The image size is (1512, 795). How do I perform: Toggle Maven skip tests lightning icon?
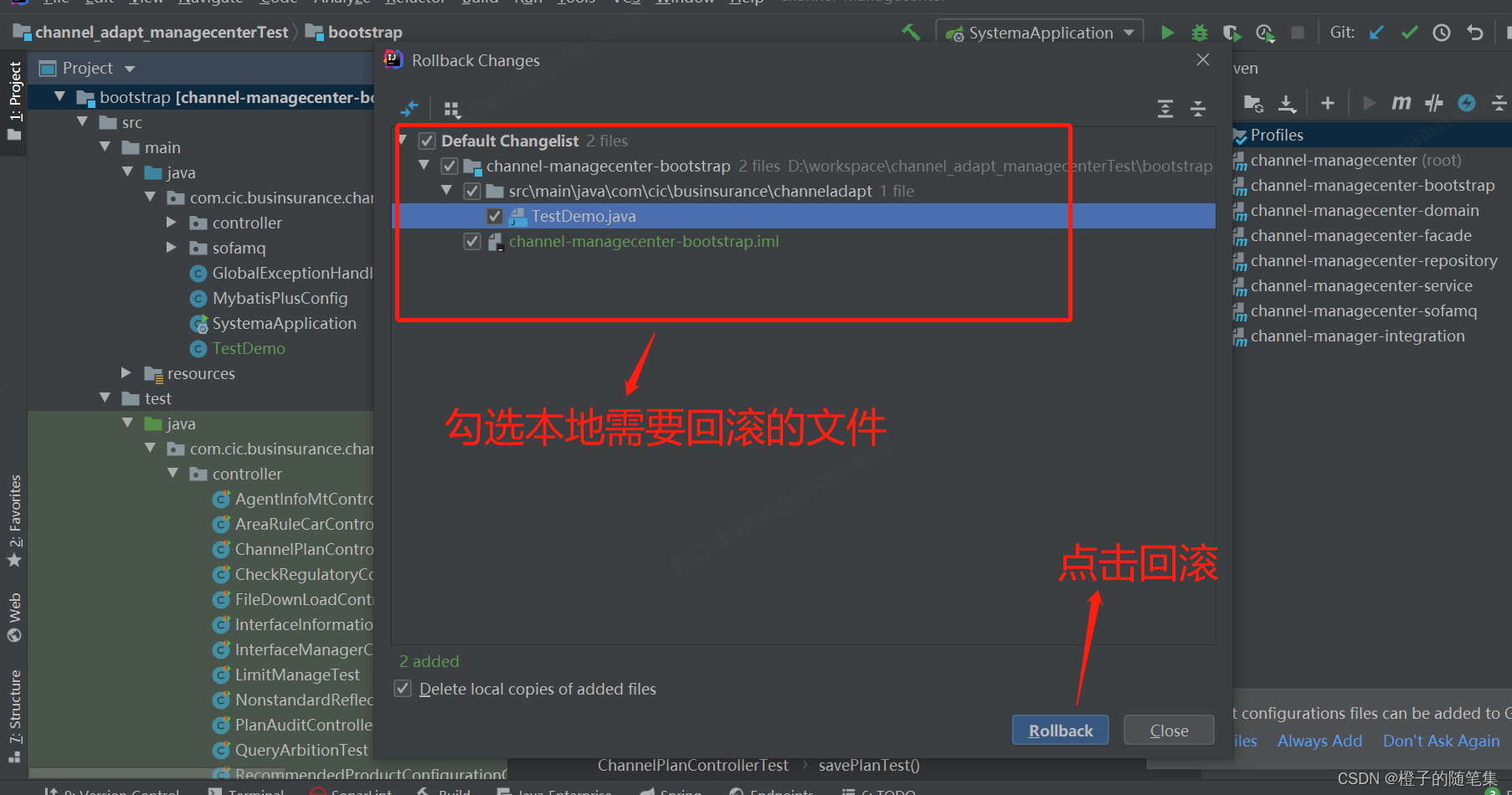pyautogui.click(x=1467, y=103)
